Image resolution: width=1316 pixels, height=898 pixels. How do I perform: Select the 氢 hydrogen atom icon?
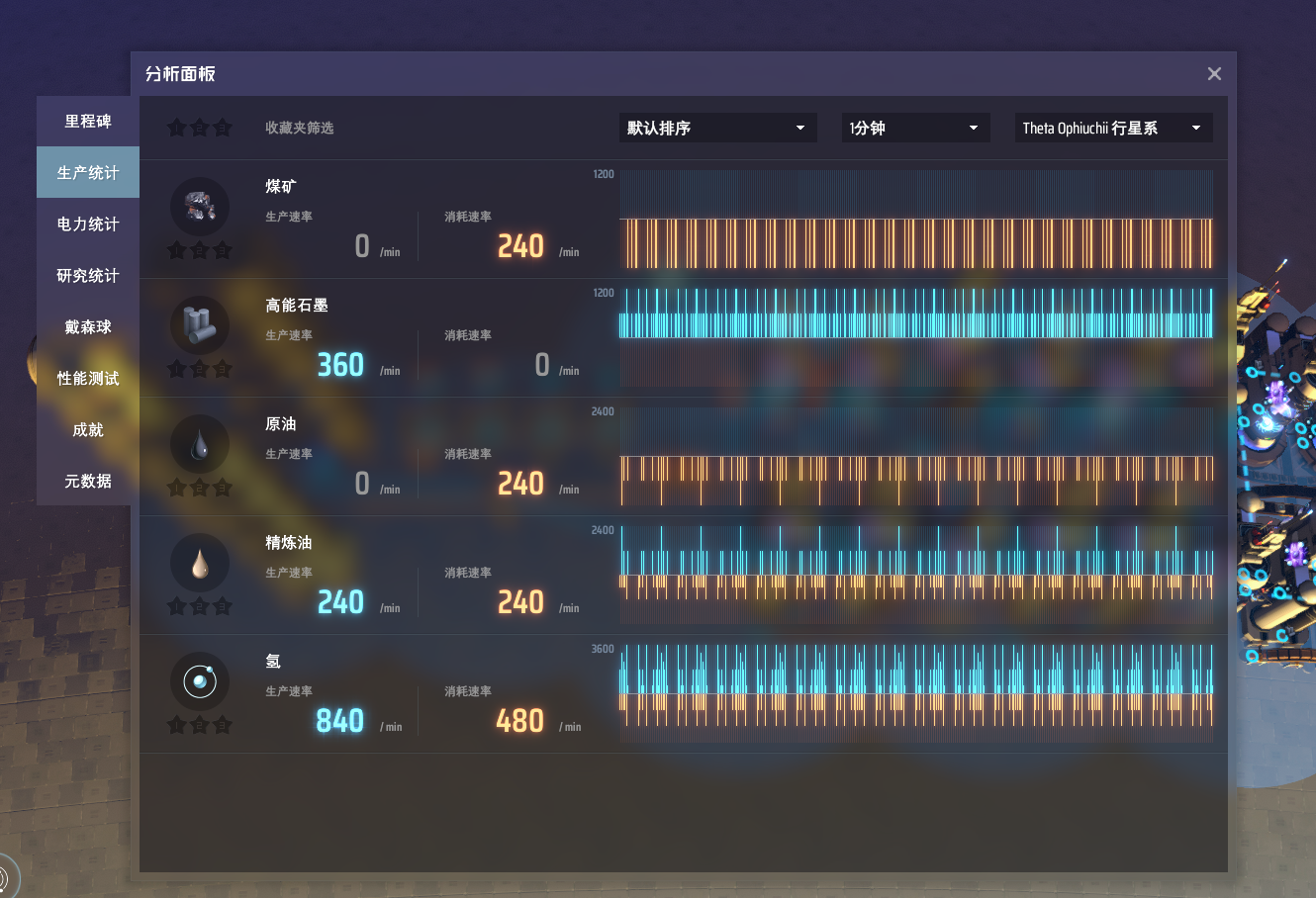200,680
